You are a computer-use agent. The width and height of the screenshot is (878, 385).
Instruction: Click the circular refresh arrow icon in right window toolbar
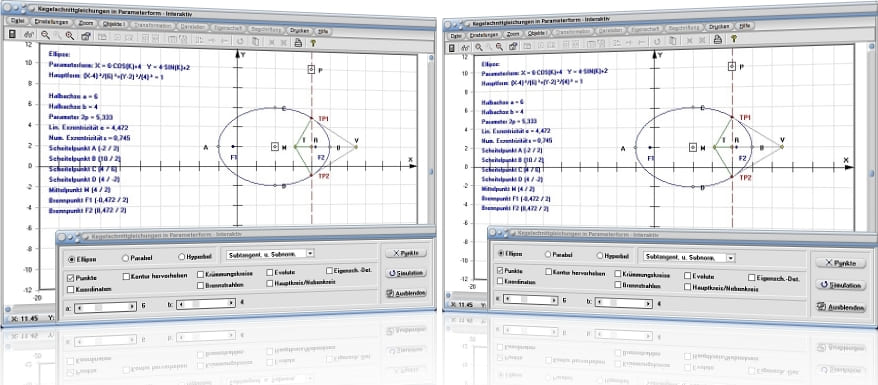(x=657, y=41)
